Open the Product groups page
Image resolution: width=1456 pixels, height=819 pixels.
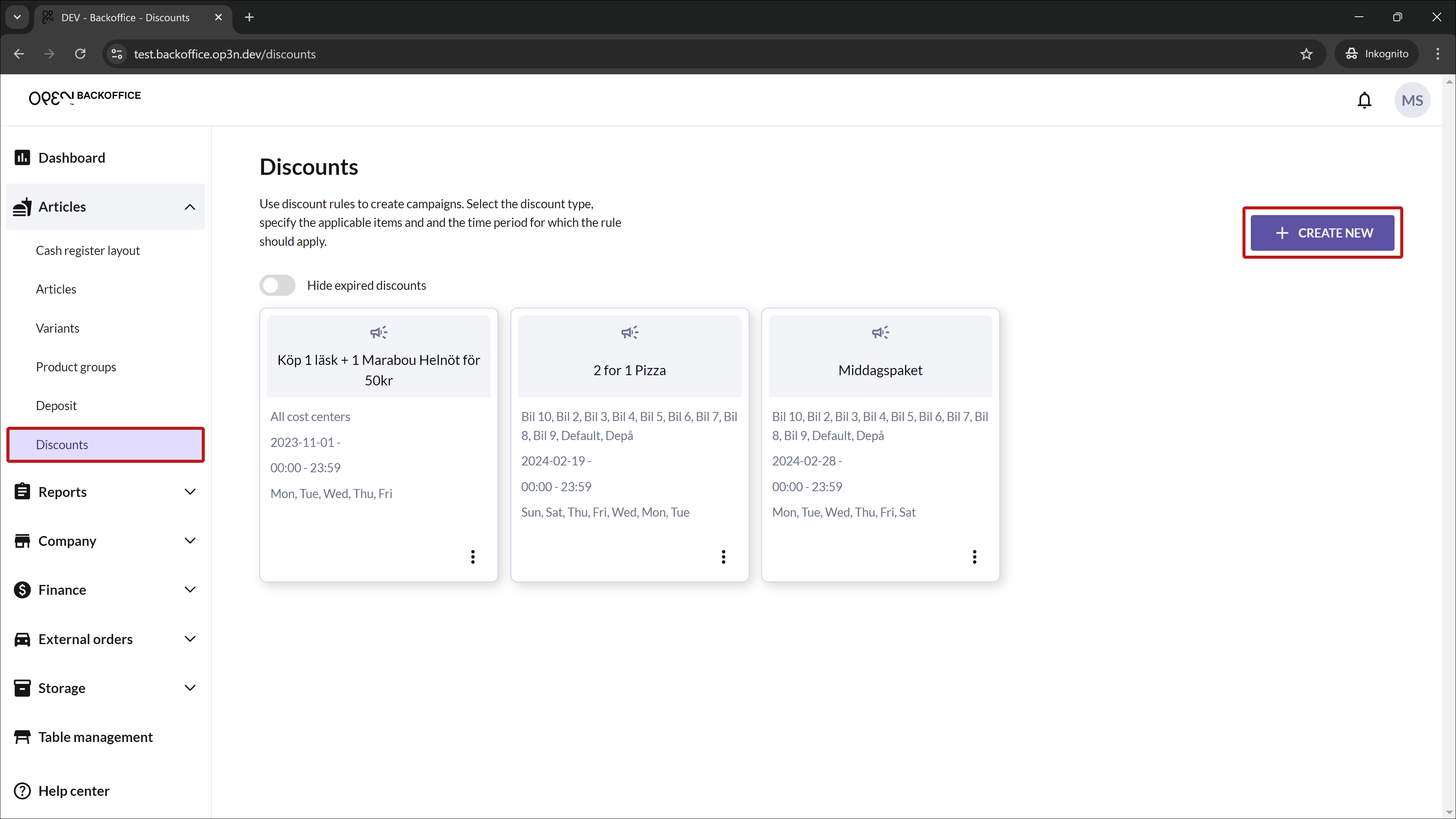pyautogui.click(x=76, y=367)
